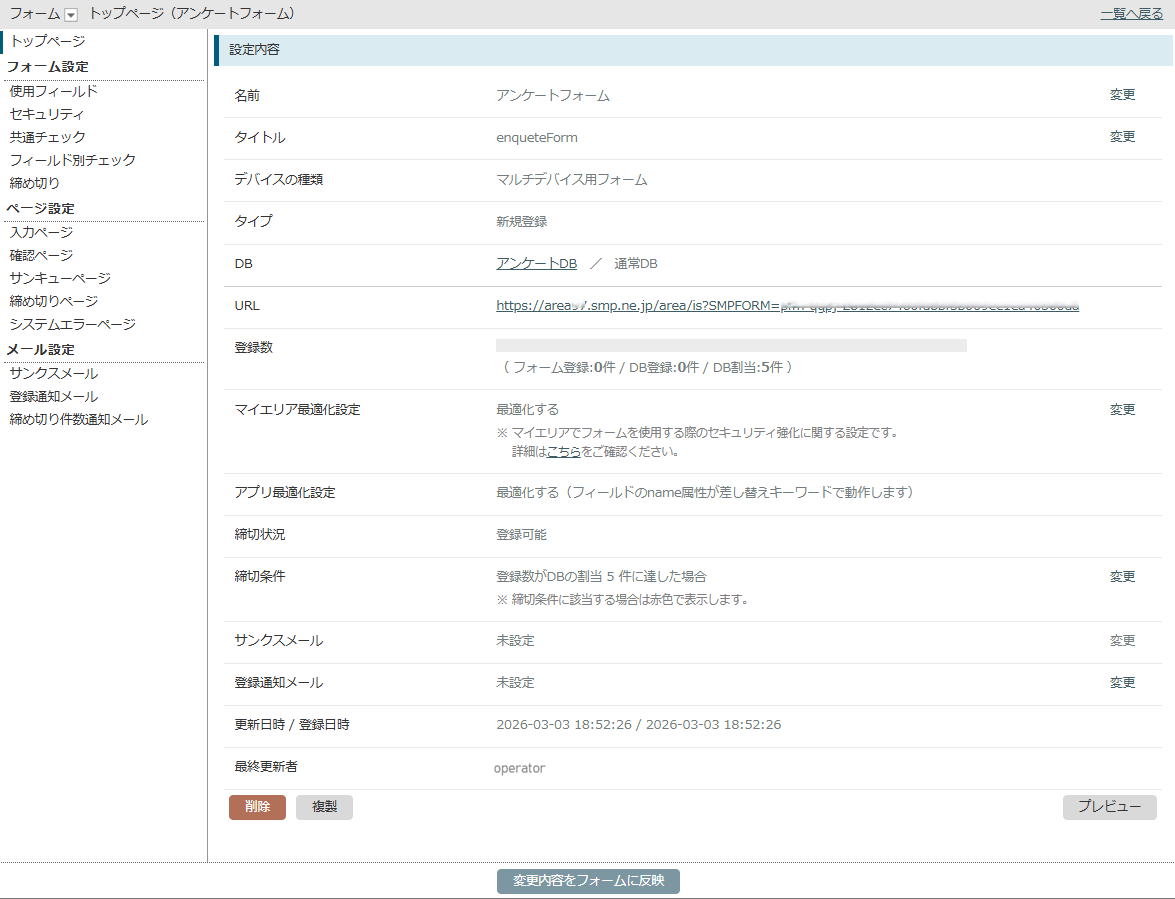This screenshot has width=1175, height=899.
Task: Click 一覧へ戻る link
Action: (x=1131, y=14)
